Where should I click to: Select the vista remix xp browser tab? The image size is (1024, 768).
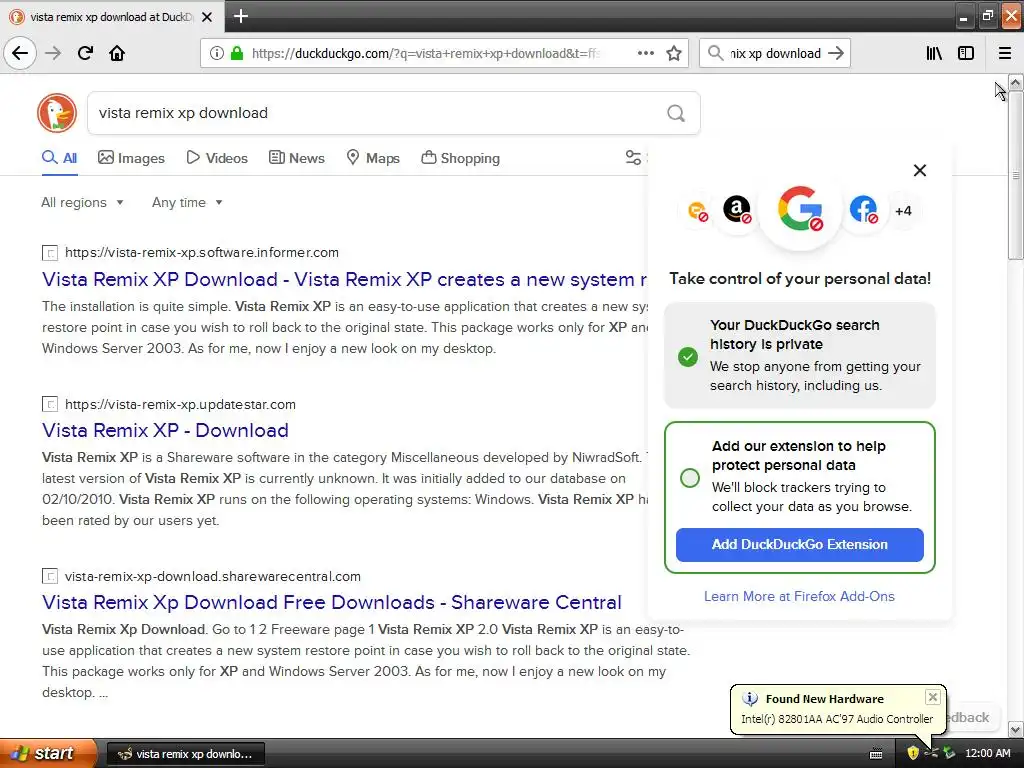pyautogui.click(x=111, y=17)
